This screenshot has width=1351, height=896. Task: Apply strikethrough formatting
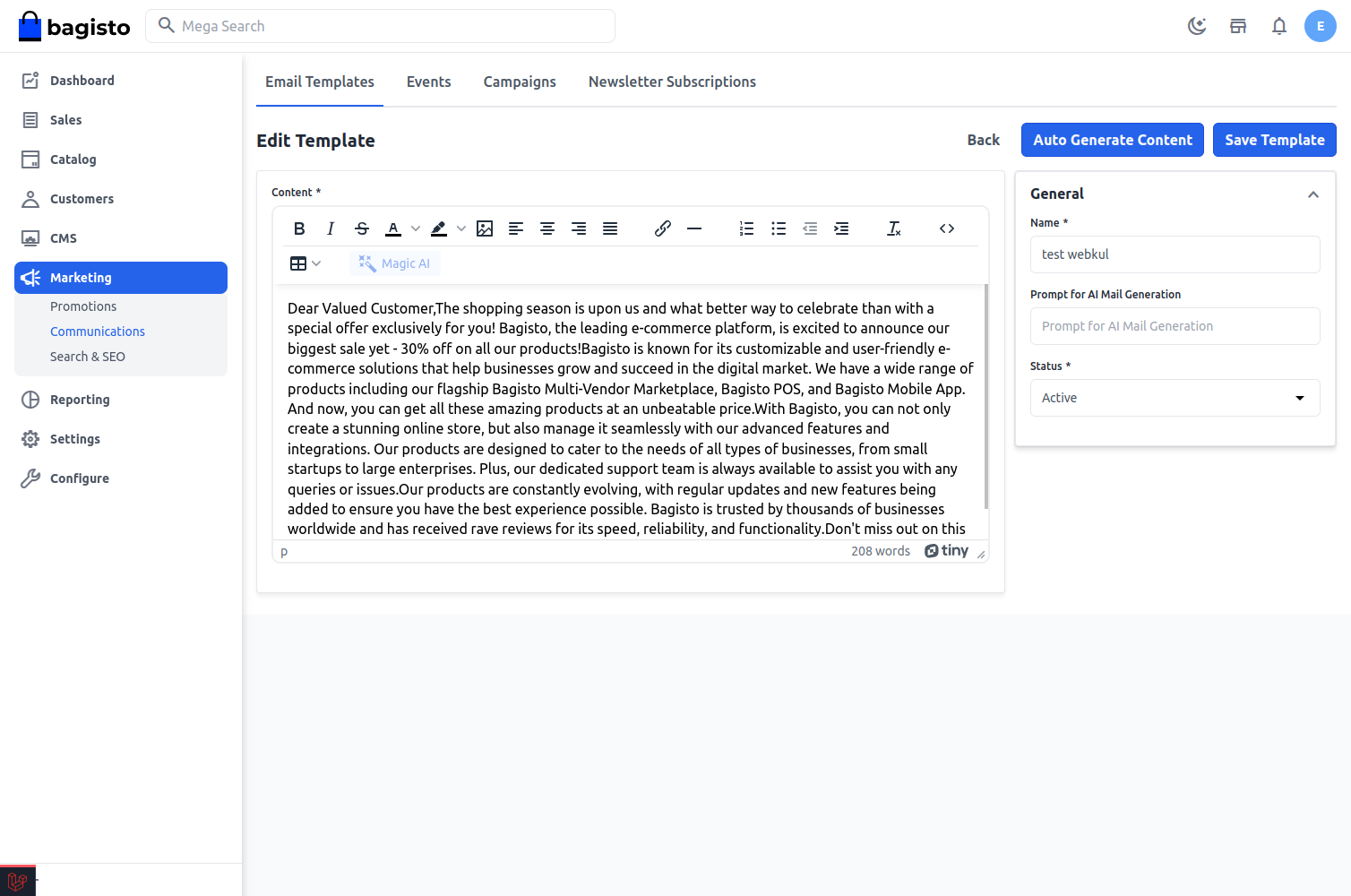click(362, 228)
